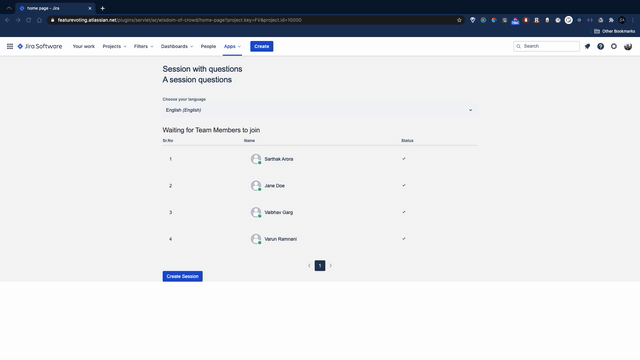Go to pagination page 1
Screen dimensions: 640x360
click(x=320, y=266)
